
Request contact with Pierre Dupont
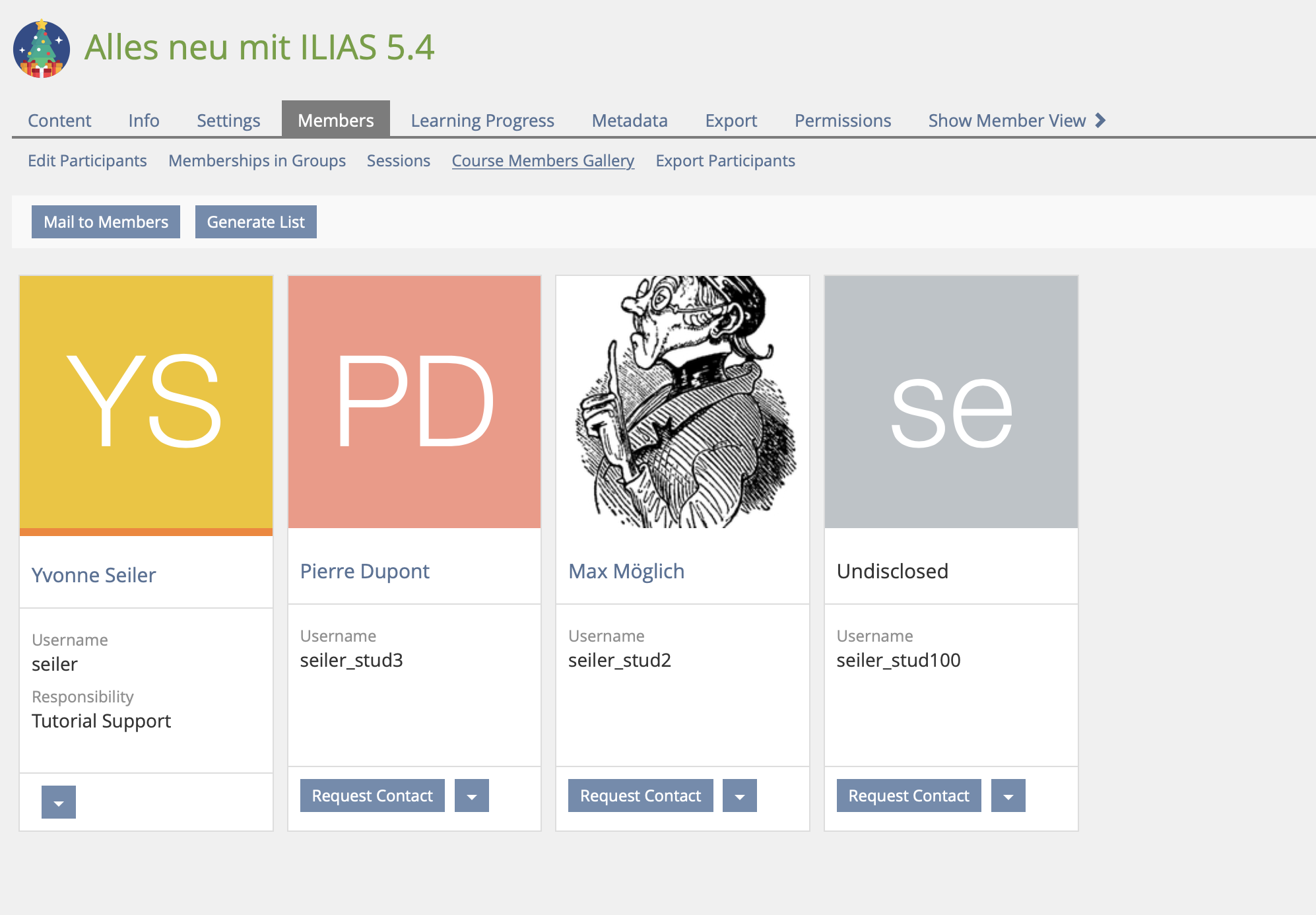372,796
